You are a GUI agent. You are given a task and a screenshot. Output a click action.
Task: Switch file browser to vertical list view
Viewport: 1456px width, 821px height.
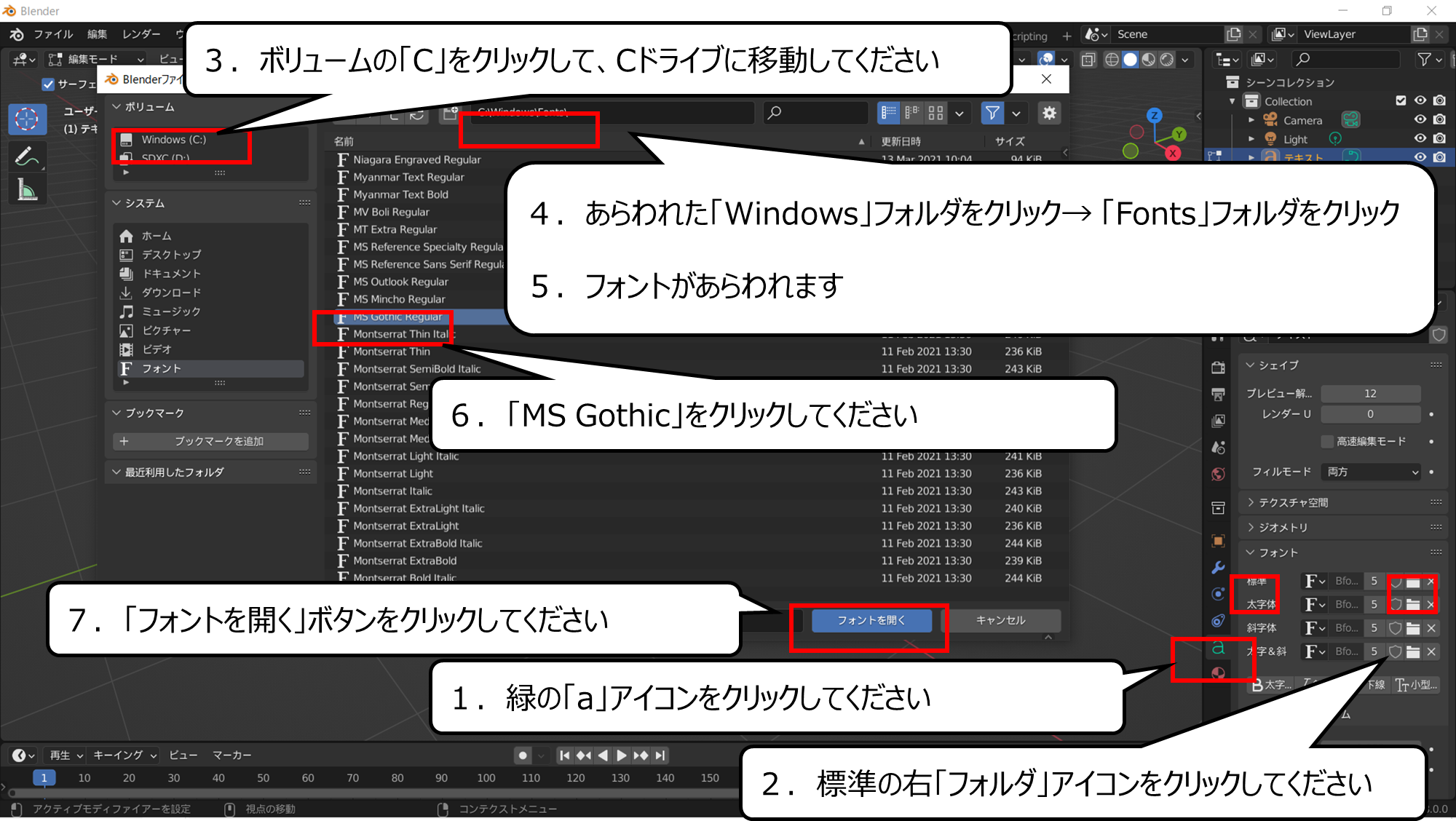(889, 113)
